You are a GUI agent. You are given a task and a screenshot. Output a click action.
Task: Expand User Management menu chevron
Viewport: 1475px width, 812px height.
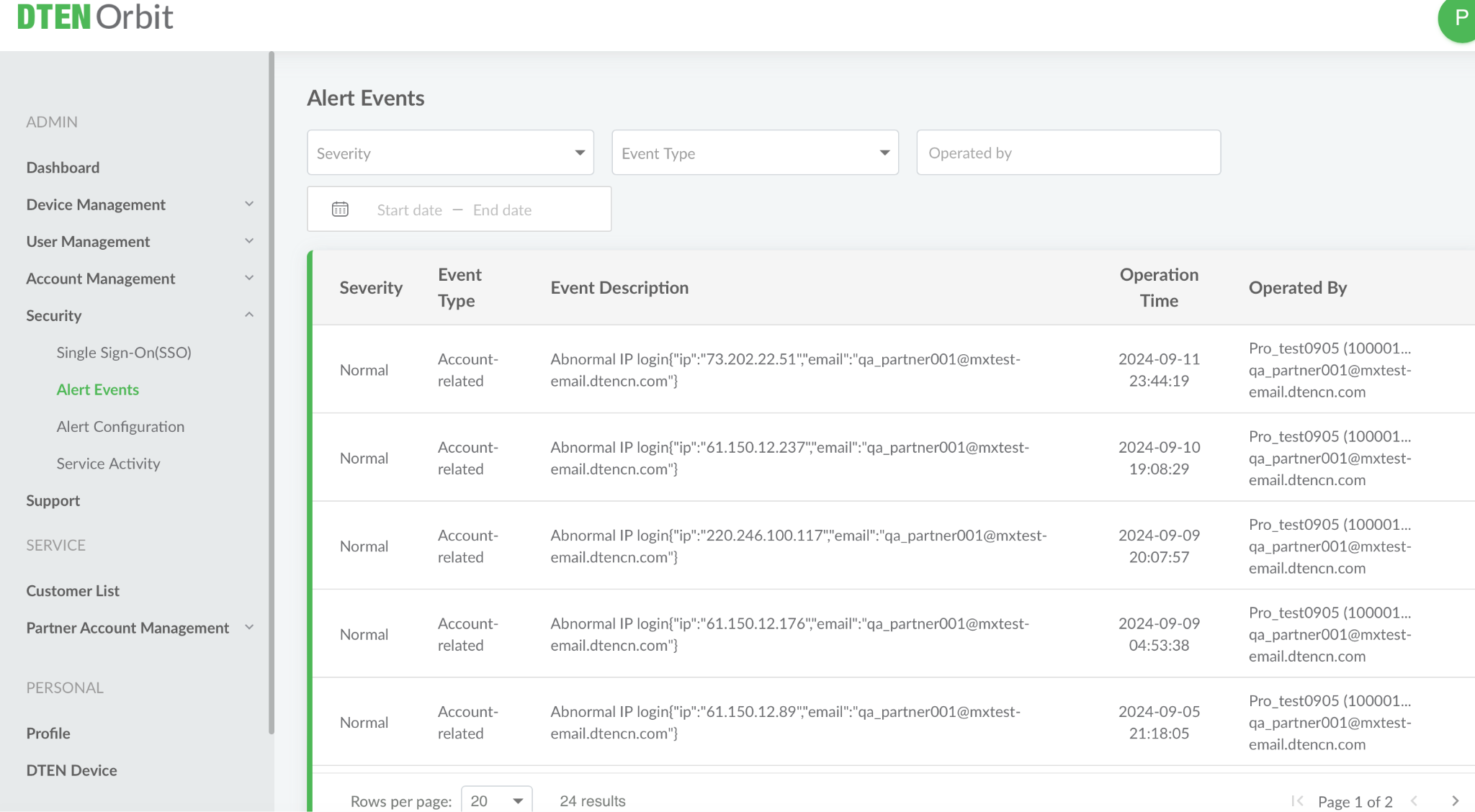point(249,241)
